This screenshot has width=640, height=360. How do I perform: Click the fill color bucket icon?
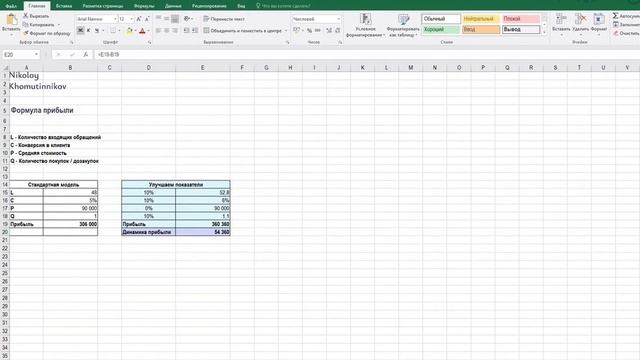click(x=130, y=31)
